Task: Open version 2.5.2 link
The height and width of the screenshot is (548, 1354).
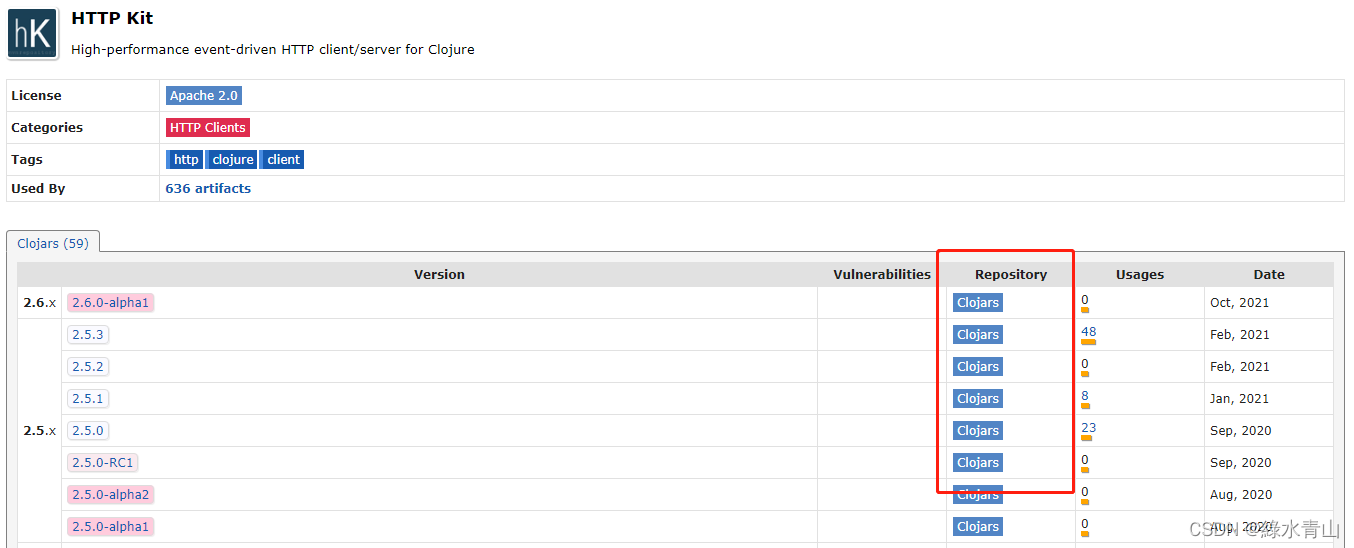Action: pyautogui.click(x=88, y=367)
